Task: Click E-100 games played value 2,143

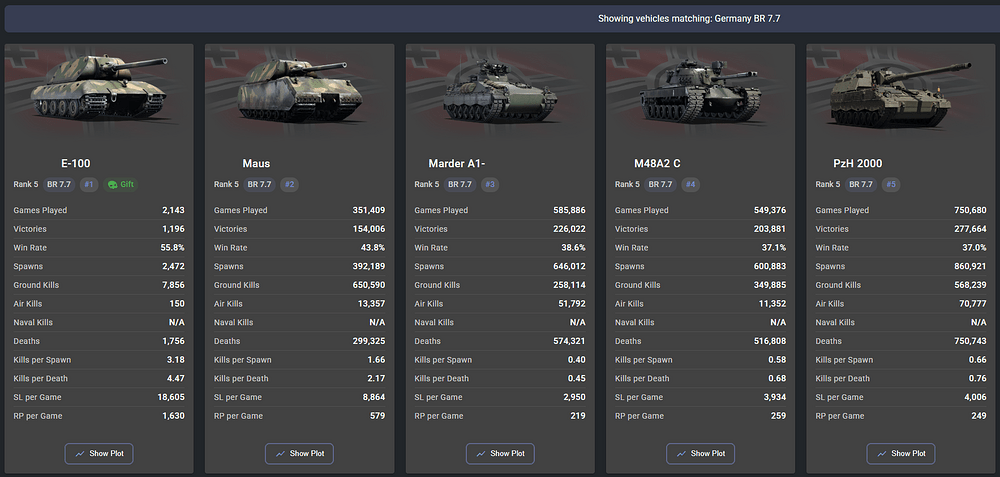Action: click(173, 210)
